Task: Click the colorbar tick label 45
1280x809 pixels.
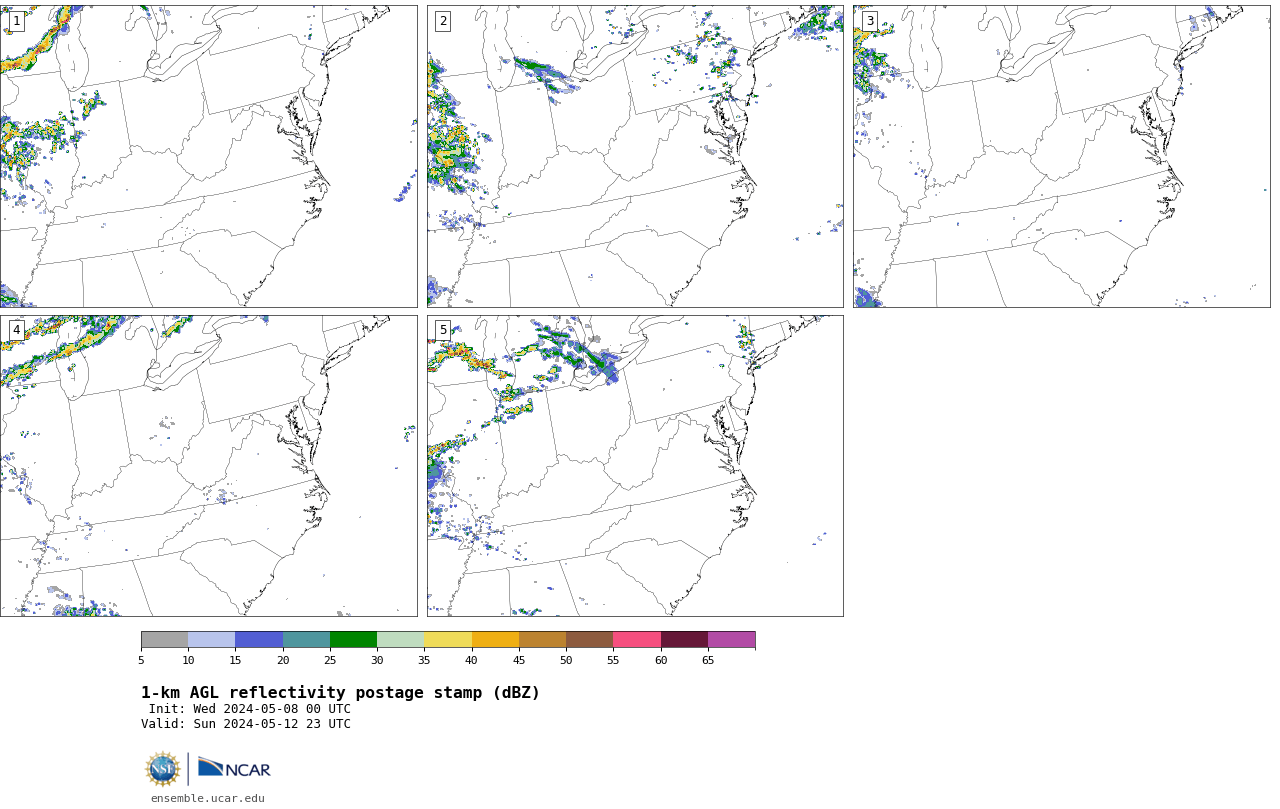Action: click(519, 660)
